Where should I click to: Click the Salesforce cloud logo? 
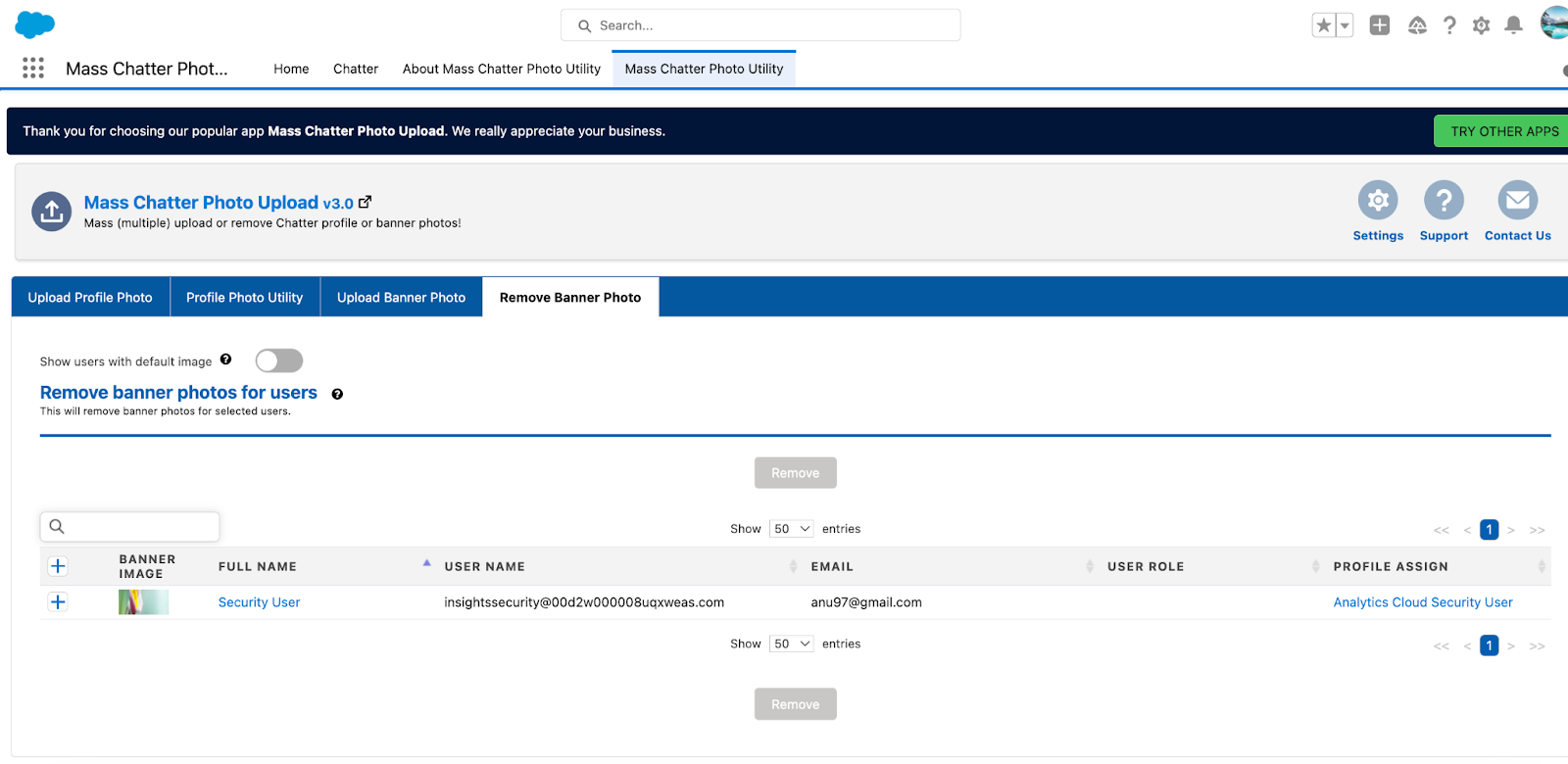tap(35, 24)
